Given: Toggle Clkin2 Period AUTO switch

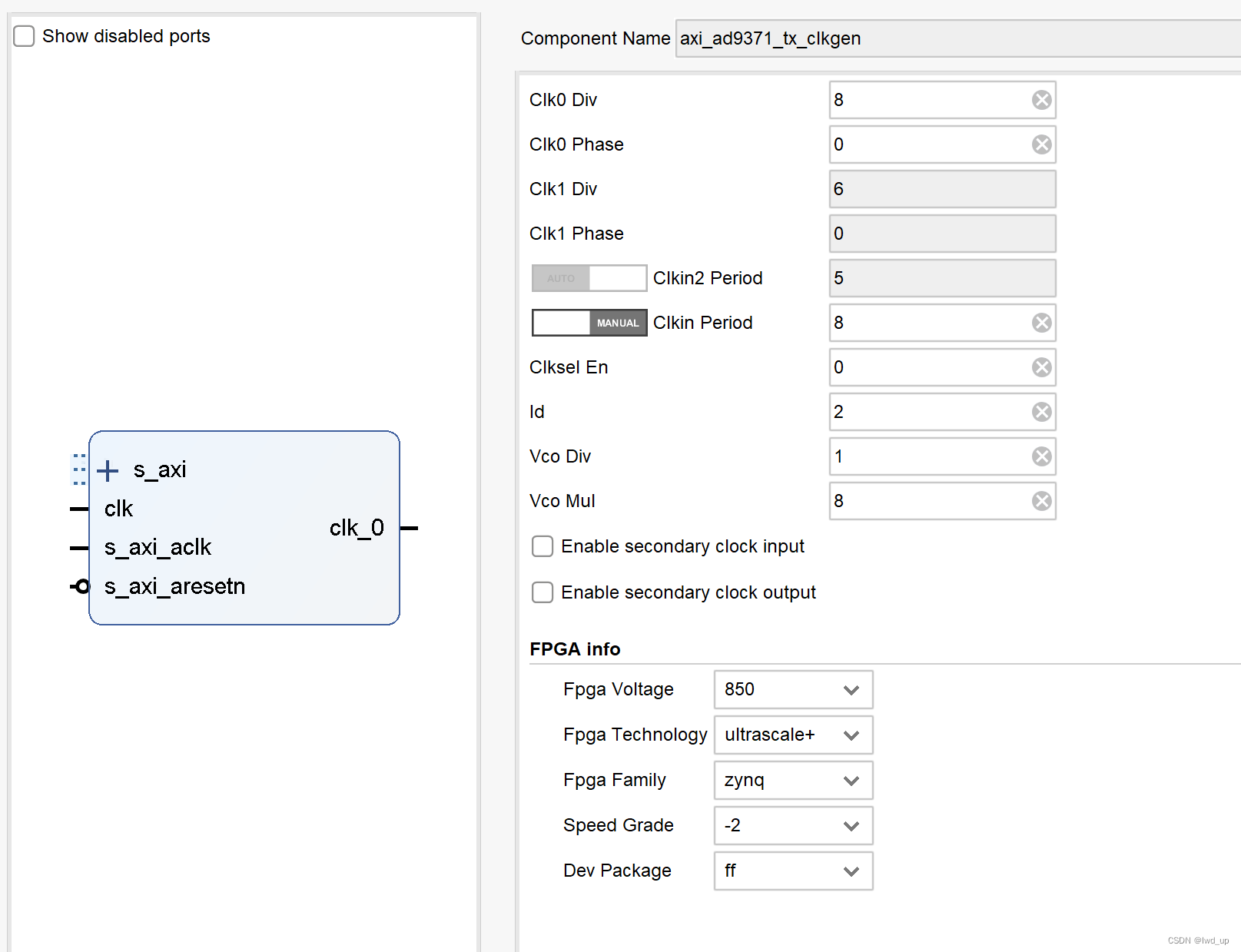Looking at the screenshot, I should coord(589,278).
